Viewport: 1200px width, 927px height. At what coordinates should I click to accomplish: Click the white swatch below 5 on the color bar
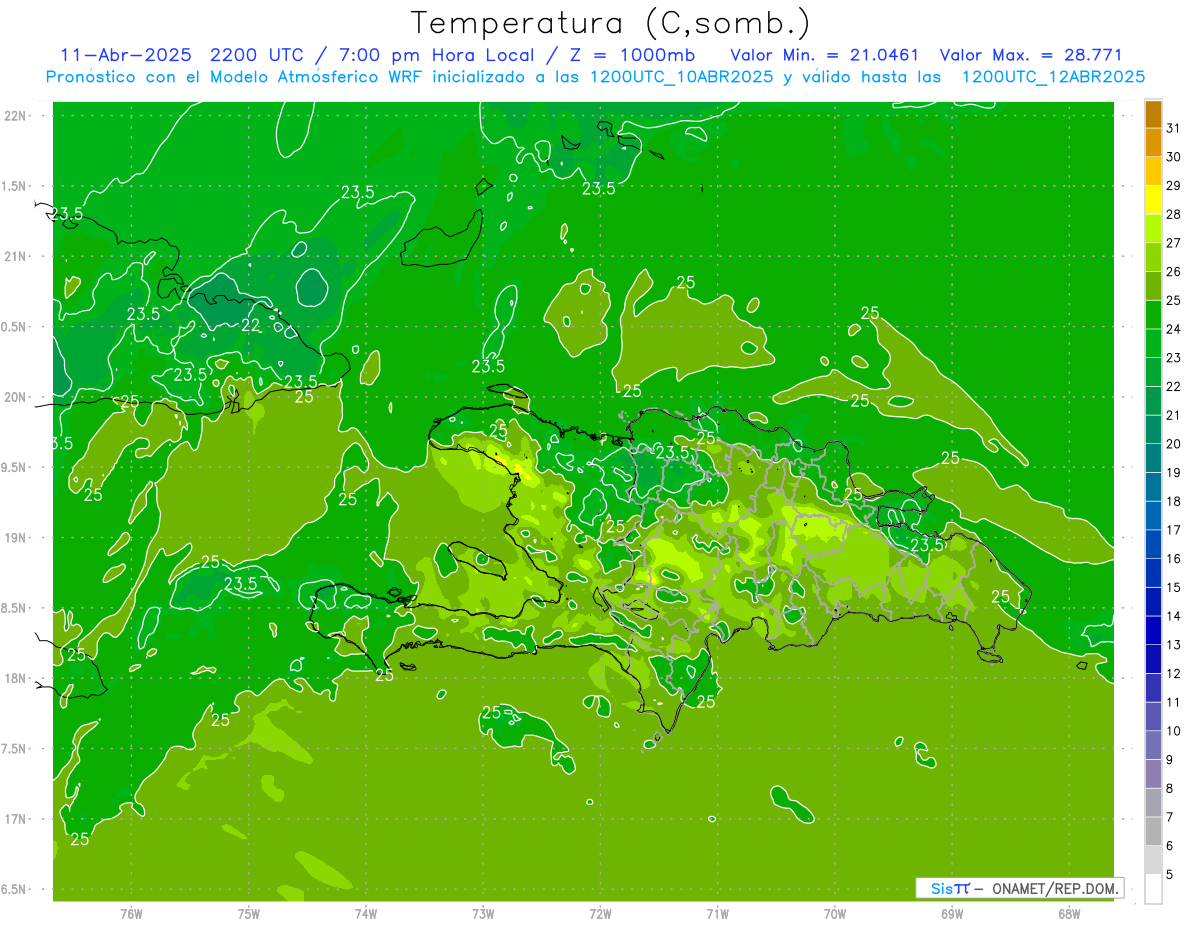(1153, 889)
